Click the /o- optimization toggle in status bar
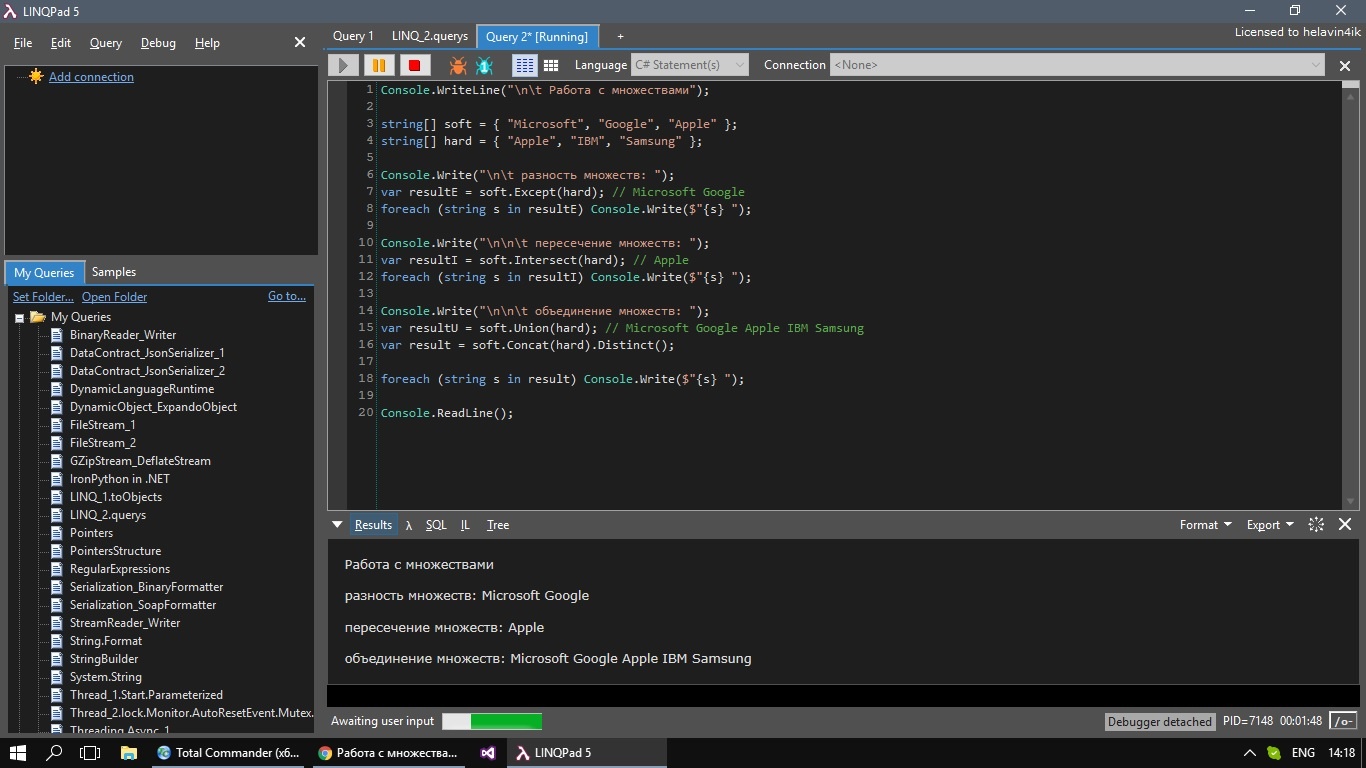The width and height of the screenshot is (1366, 768). click(1344, 721)
